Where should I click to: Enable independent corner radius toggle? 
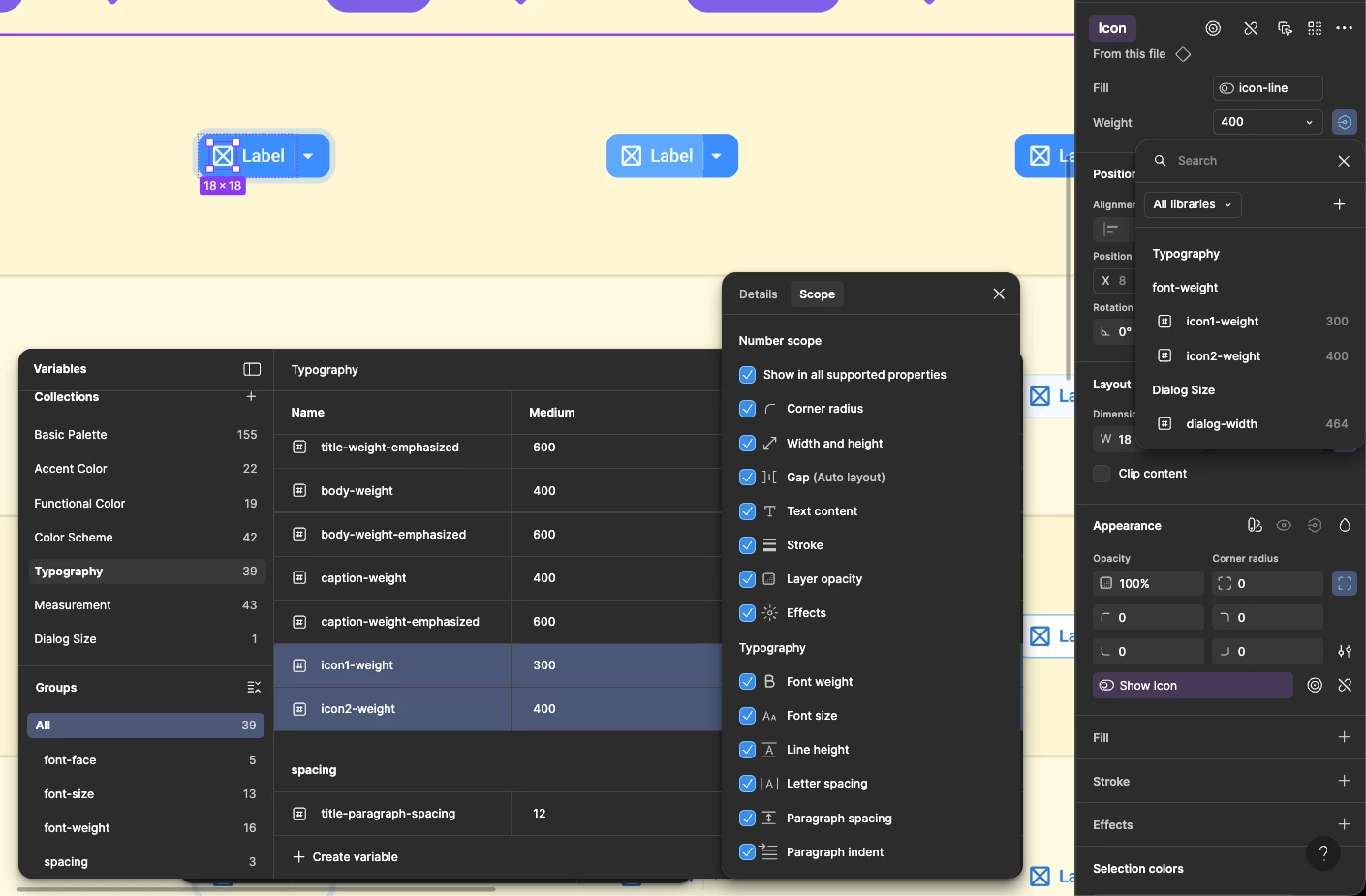(1344, 583)
